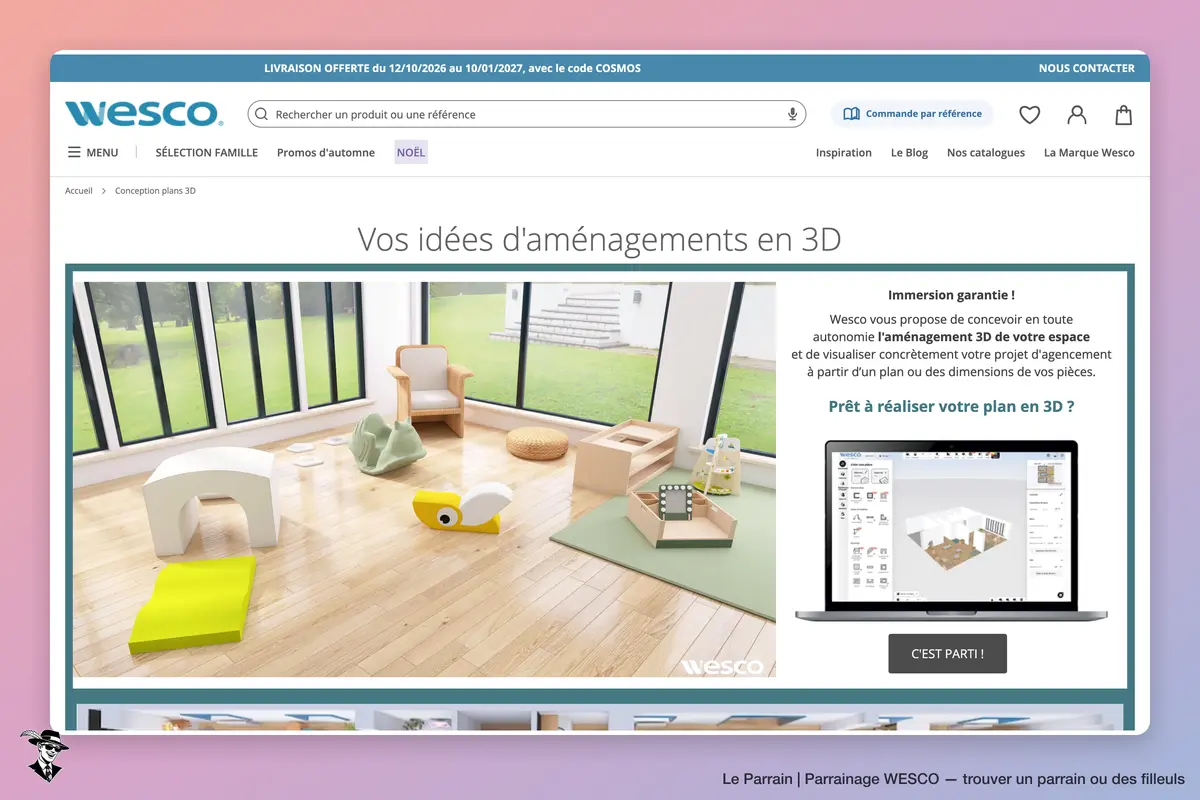Go to Accueil breadcrumb
The width and height of the screenshot is (1200, 800).
tap(79, 190)
